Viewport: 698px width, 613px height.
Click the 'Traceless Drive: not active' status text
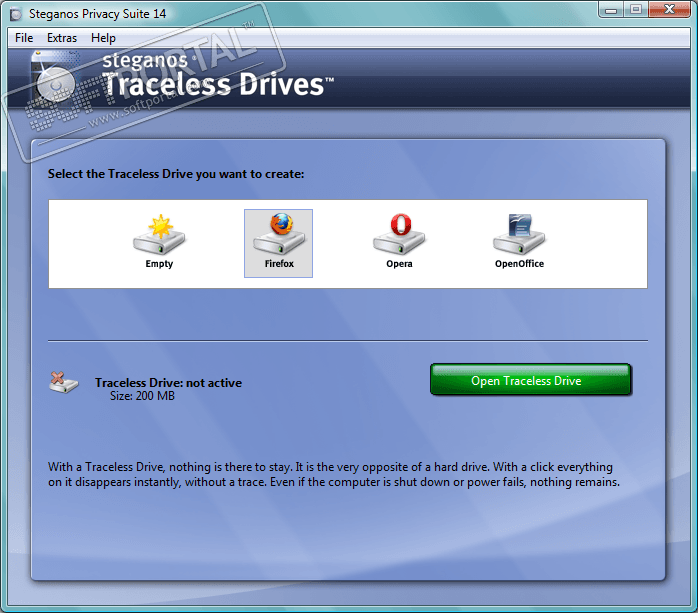point(168,383)
